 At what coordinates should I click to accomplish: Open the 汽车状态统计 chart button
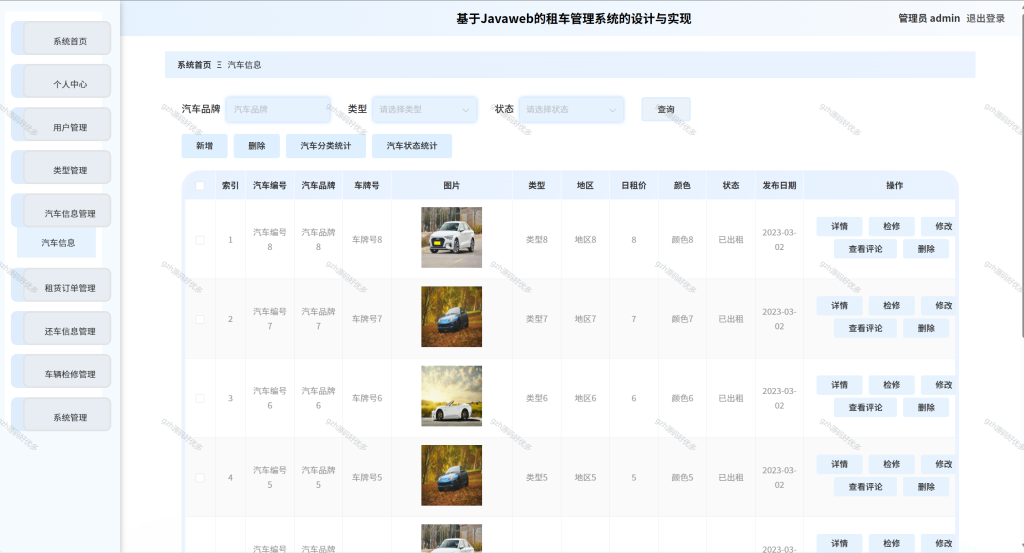coord(412,146)
